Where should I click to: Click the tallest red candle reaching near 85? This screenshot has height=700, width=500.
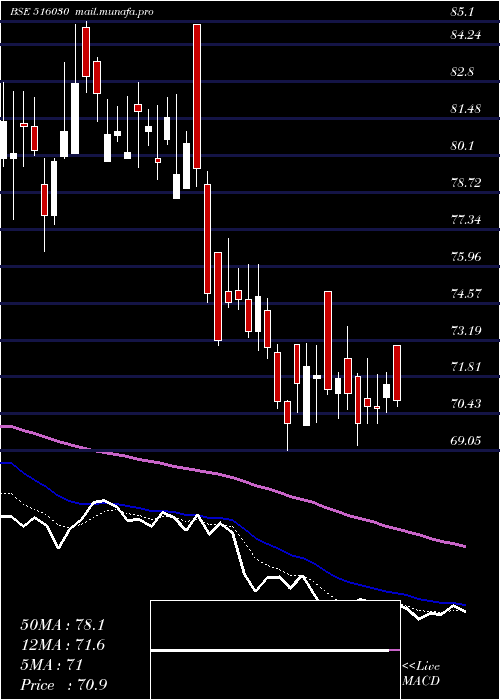pos(197,96)
